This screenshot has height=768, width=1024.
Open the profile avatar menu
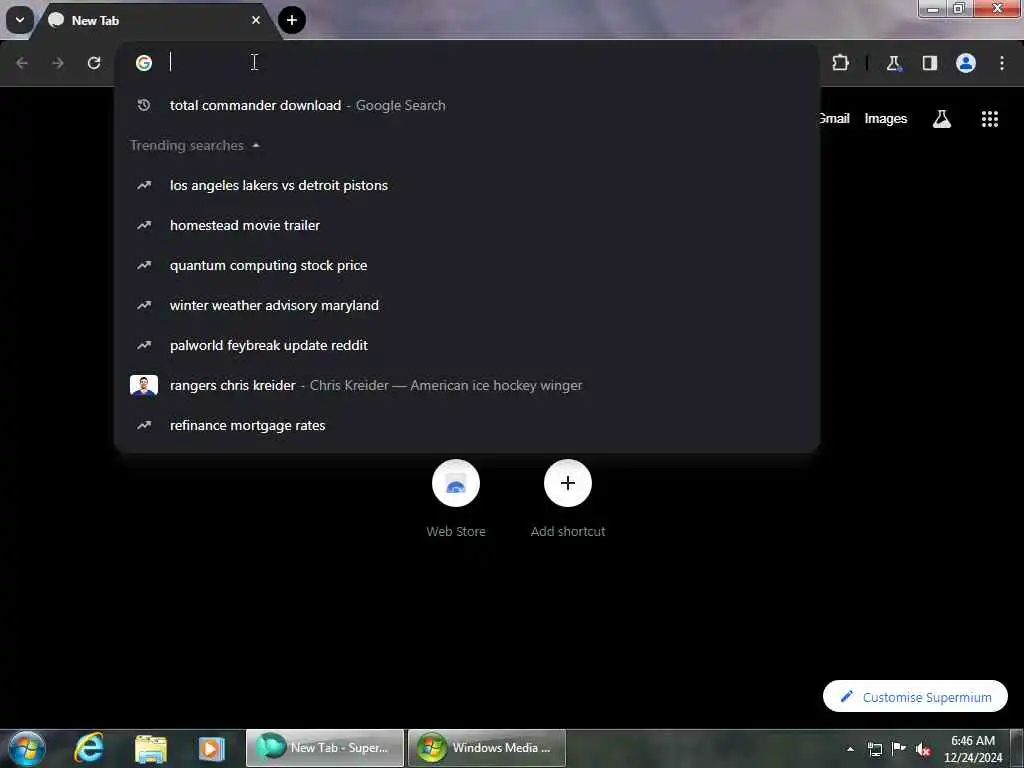tap(966, 63)
